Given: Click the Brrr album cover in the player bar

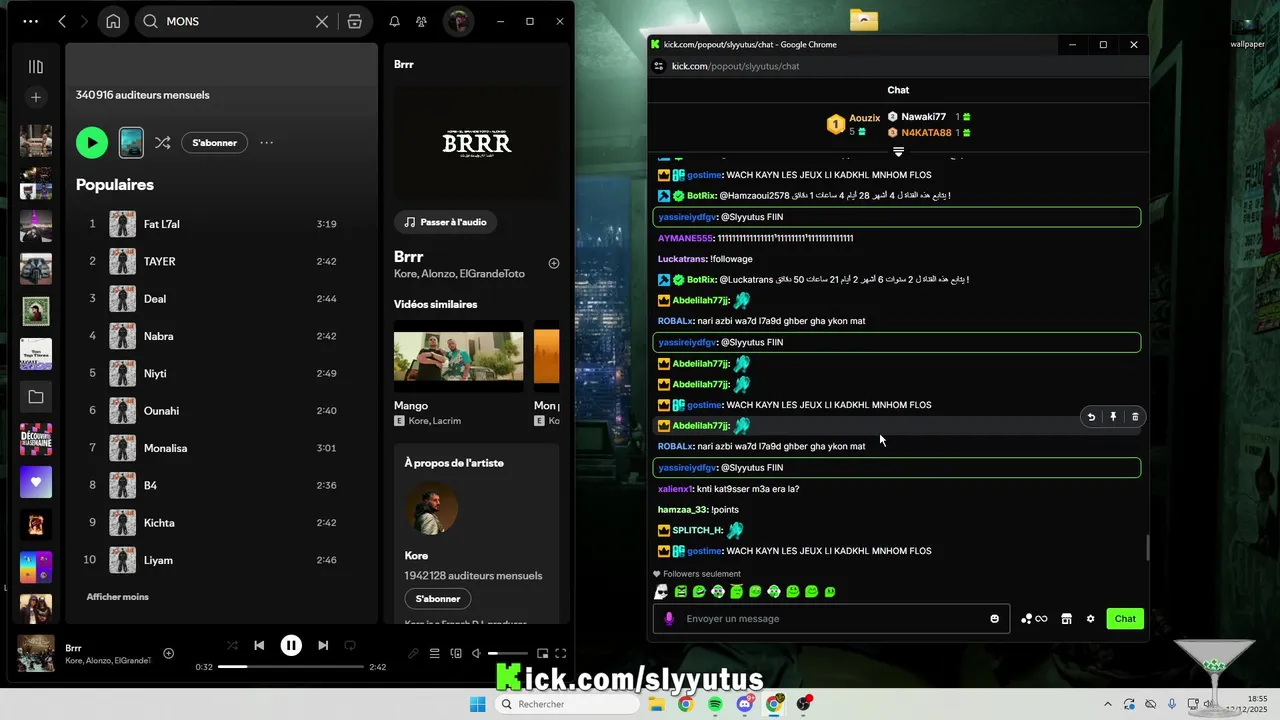Looking at the screenshot, I should tap(36, 653).
